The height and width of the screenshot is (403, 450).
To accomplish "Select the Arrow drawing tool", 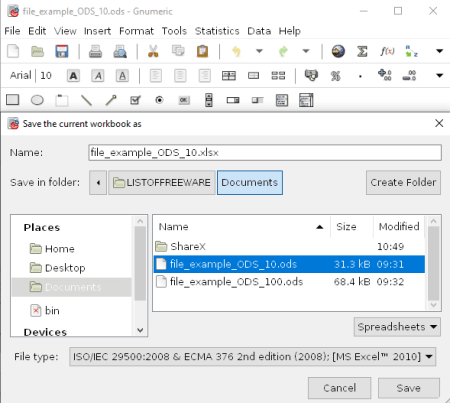I will coord(111,100).
